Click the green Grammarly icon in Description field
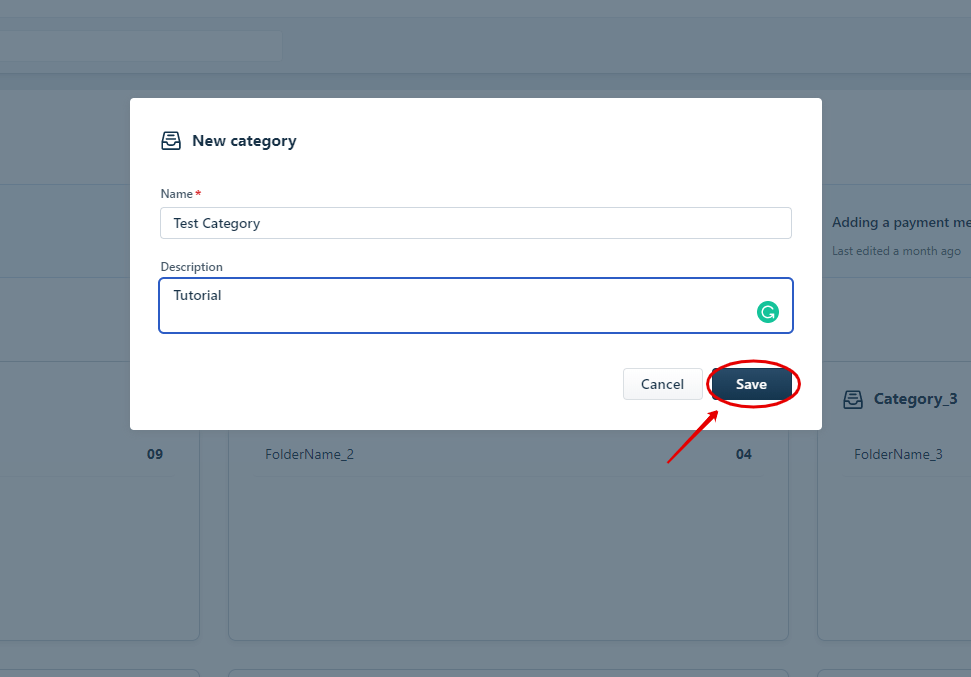This screenshot has width=971, height=677. [x=768, y=312]
